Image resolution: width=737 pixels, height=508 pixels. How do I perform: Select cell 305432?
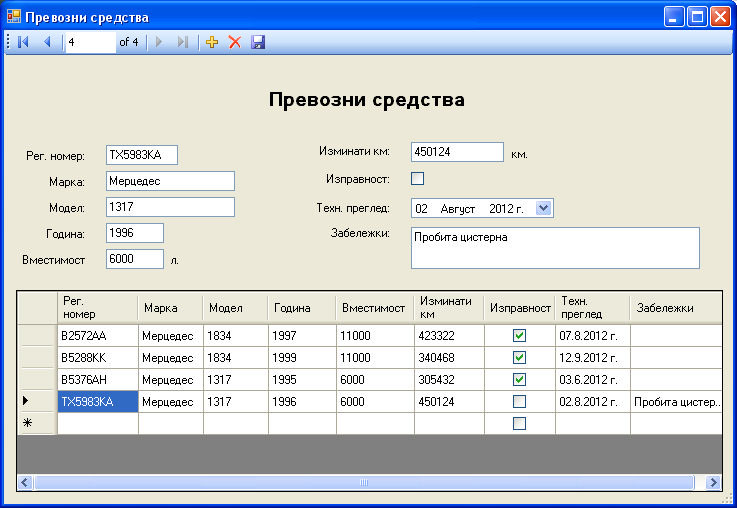click(x=449, y=379)
